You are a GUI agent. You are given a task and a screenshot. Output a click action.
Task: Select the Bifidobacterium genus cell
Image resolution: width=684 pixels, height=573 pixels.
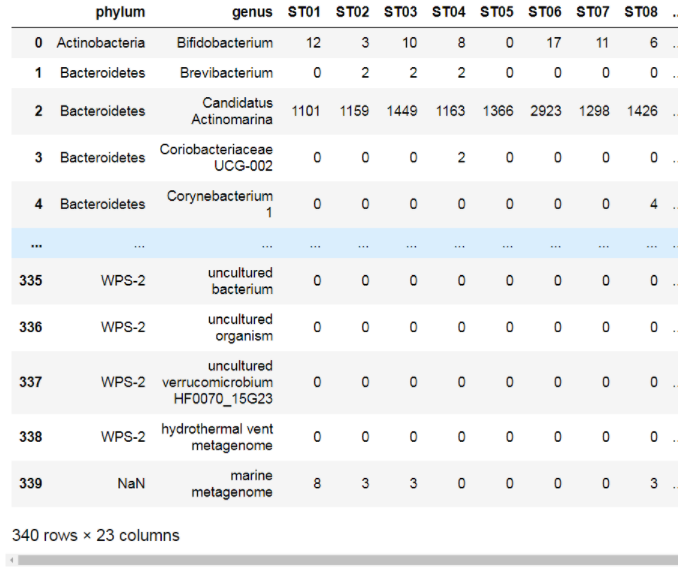tap(225, 43)
